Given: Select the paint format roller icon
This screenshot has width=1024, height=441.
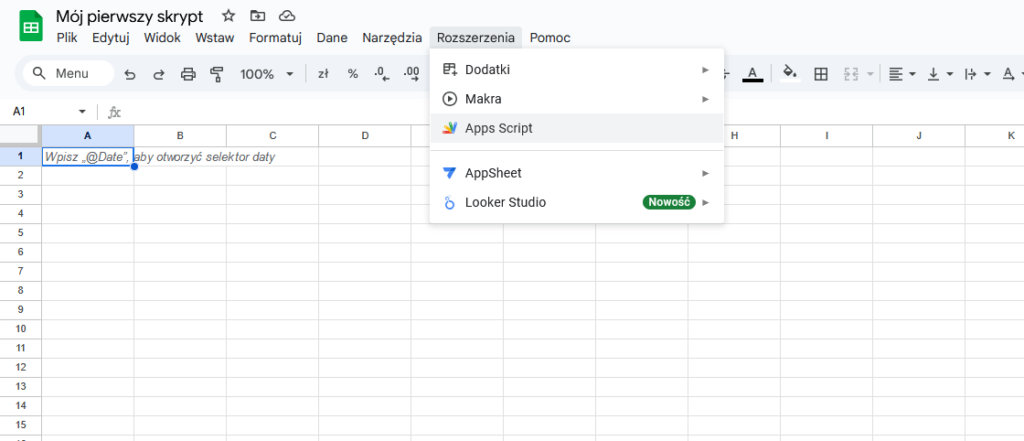Looking at the screenshot, I should coord(216,74).
